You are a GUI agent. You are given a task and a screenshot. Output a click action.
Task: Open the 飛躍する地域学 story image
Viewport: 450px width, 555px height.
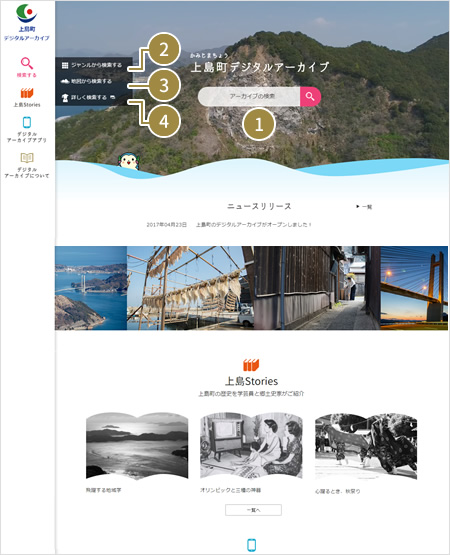[x=137, y=446]
